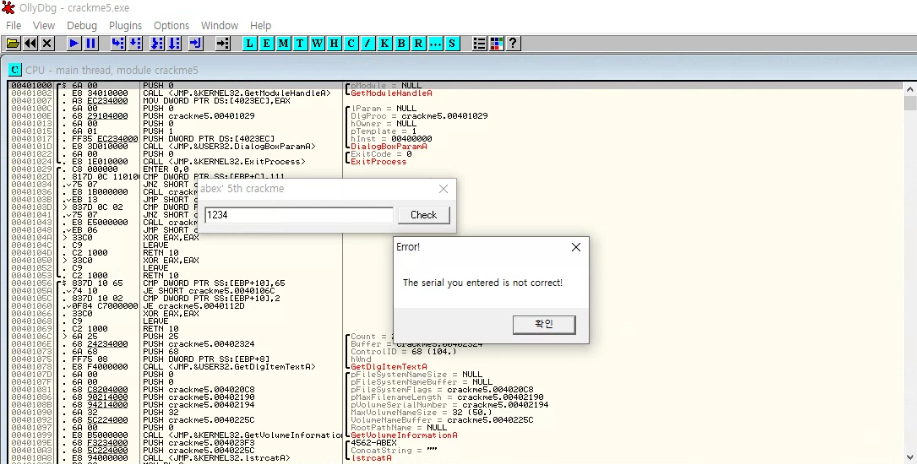This screenshot has width=917, height=464.
Task: Open Run trace window (... button)
Action: (436, 43)
